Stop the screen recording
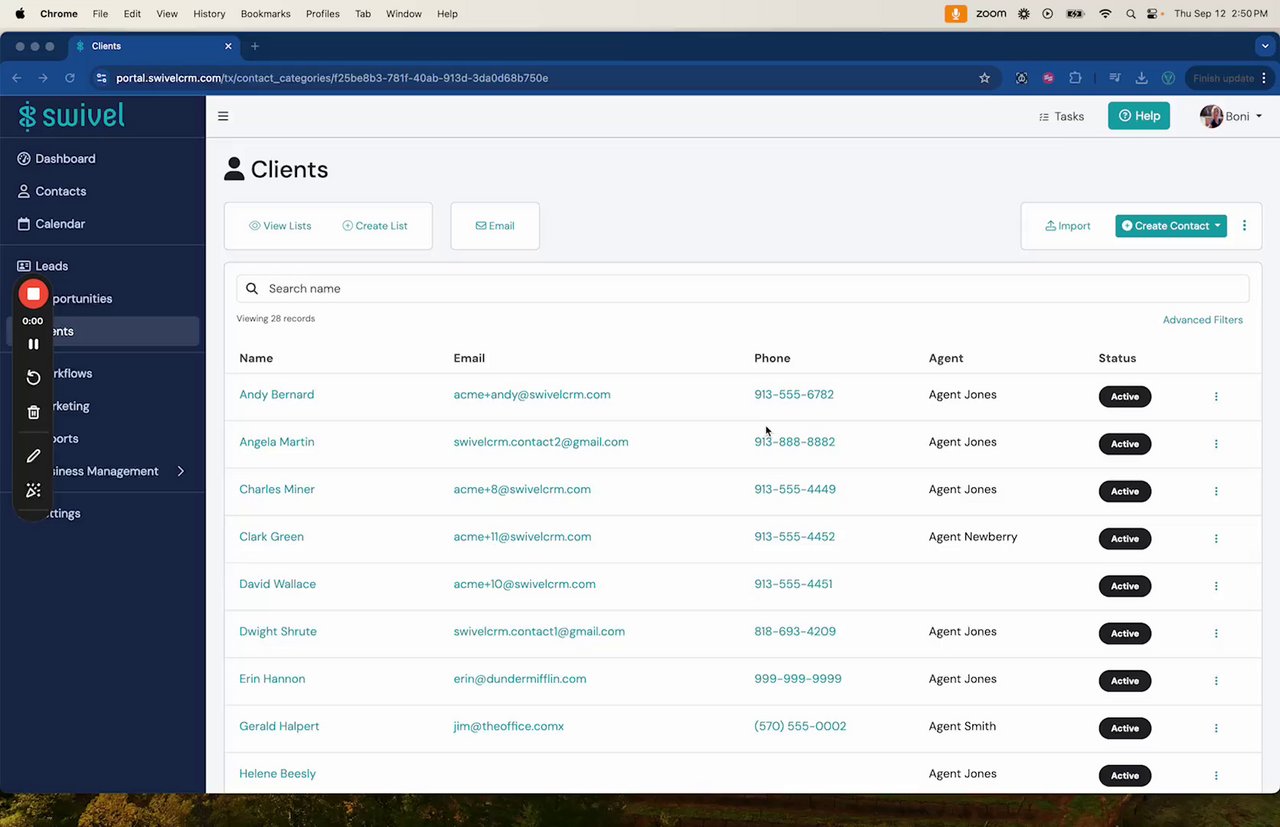The height and width of the screenshot is (827, 1280). click(33, 293)
